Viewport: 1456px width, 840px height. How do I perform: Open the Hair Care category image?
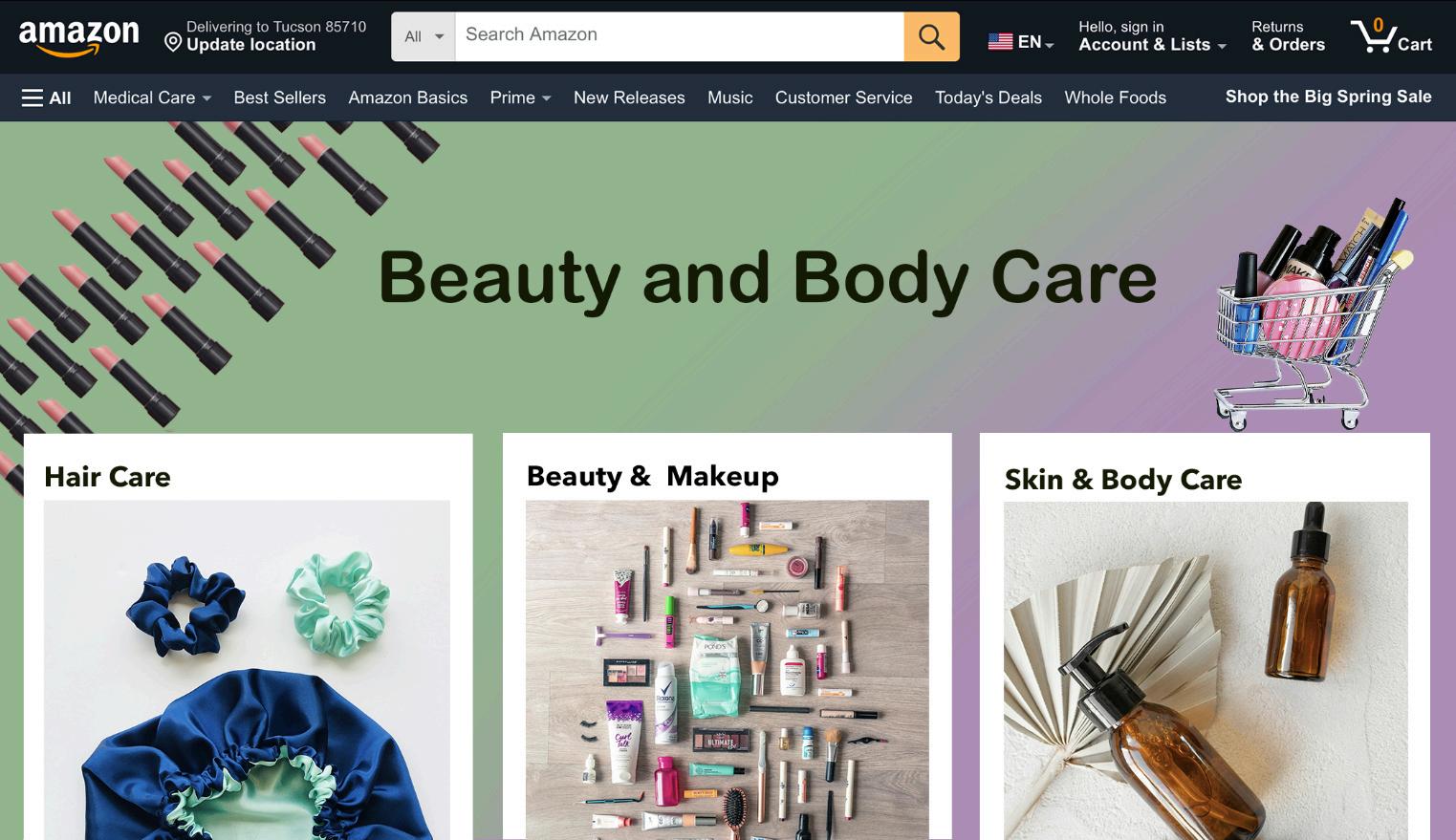[x=247, y=670]
